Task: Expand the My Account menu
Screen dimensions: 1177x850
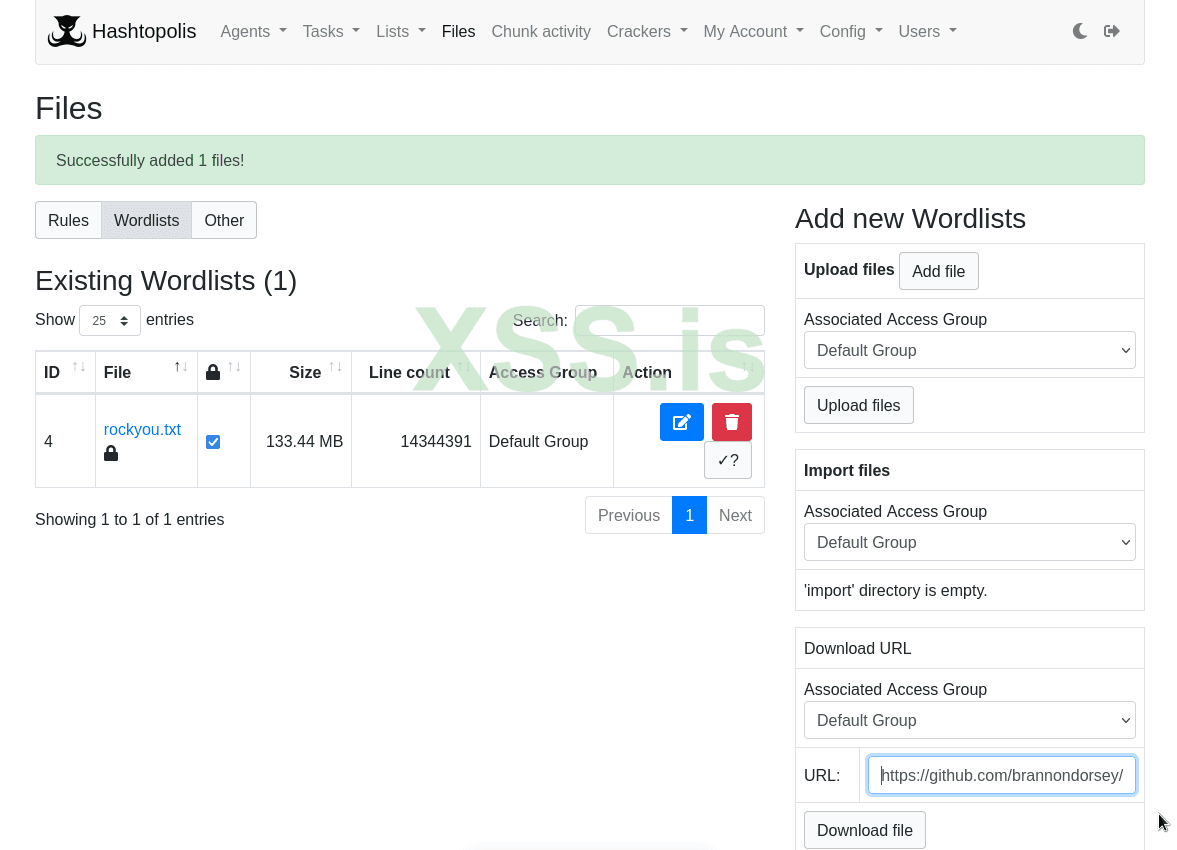Action: pyautogui.click(x=754, y=32)
